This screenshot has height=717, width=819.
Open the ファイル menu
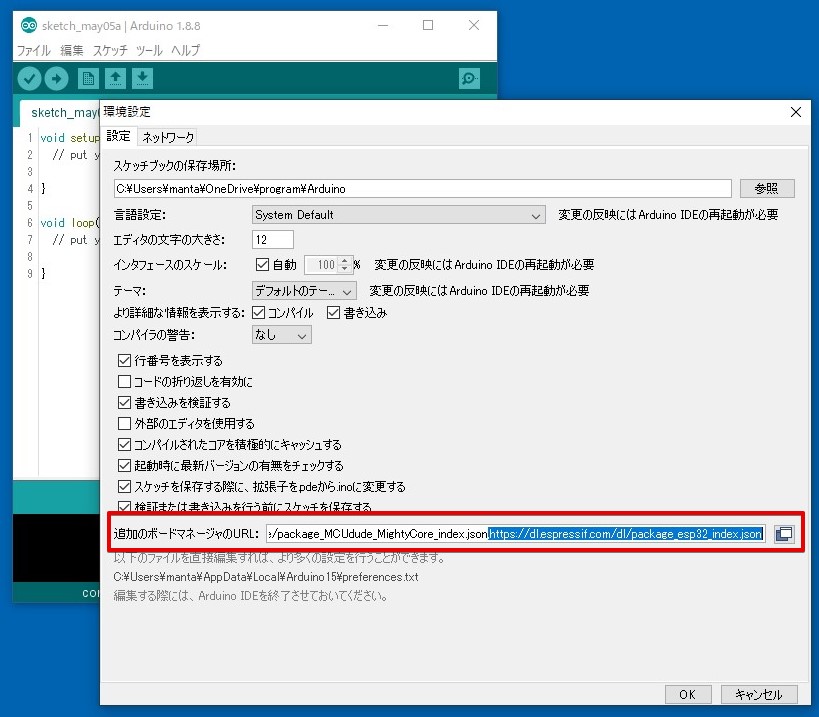tap(34, 51)
